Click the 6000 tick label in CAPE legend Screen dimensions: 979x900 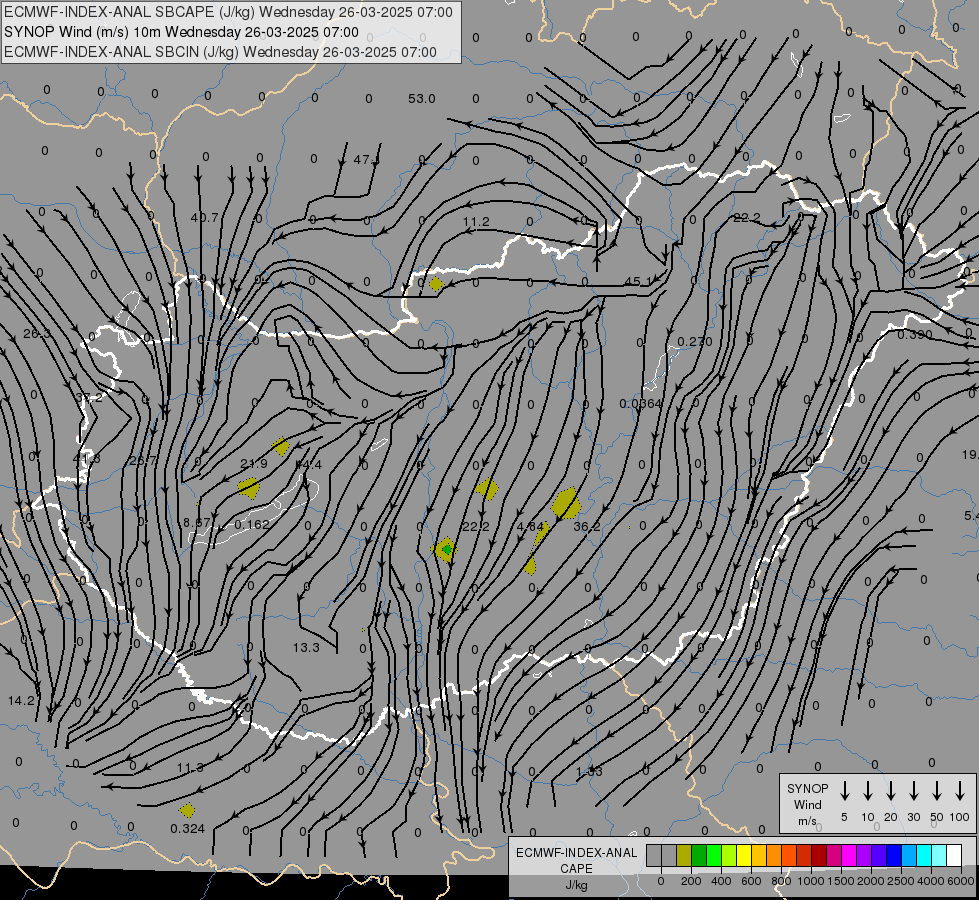962,881
